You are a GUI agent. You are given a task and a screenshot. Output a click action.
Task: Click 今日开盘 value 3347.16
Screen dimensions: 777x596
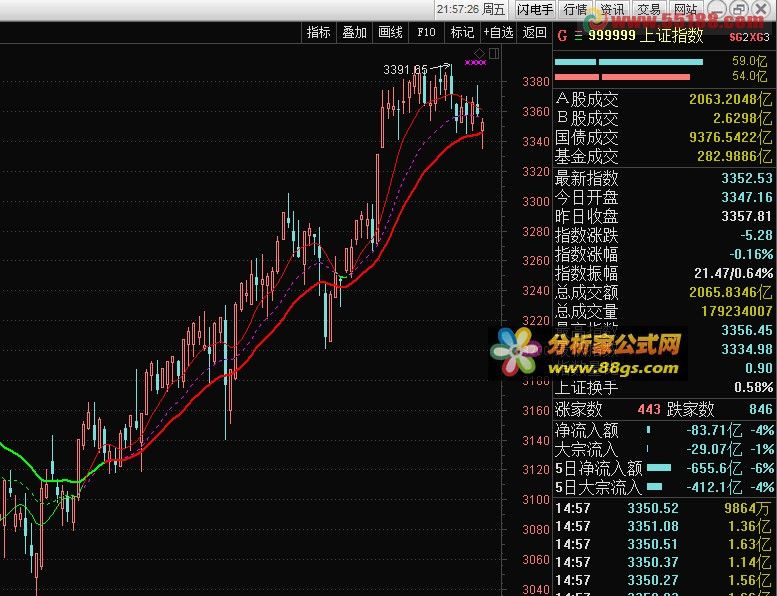coord(747,197)
